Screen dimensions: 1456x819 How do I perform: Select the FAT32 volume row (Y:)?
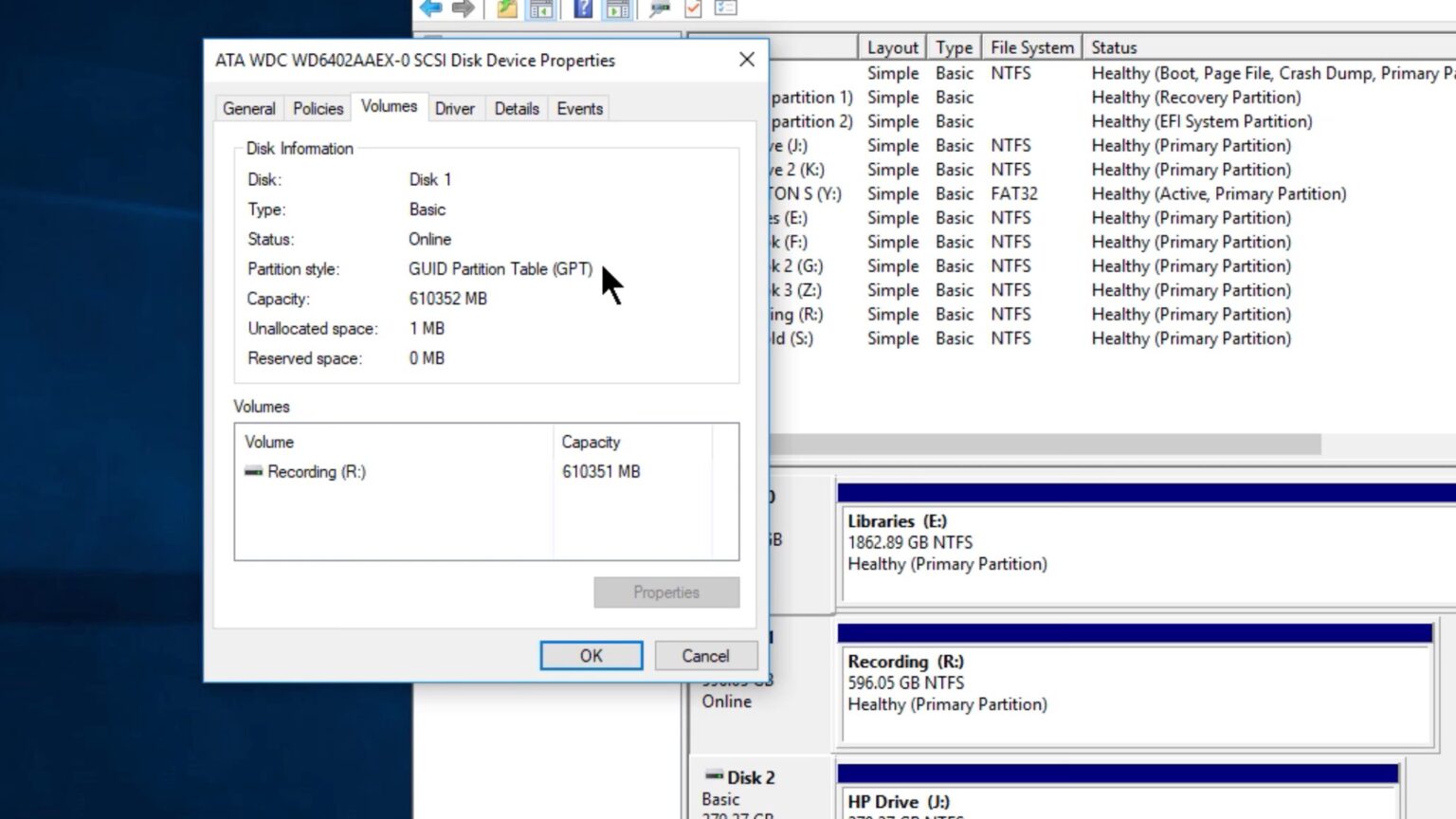[x=1113, y=193]
